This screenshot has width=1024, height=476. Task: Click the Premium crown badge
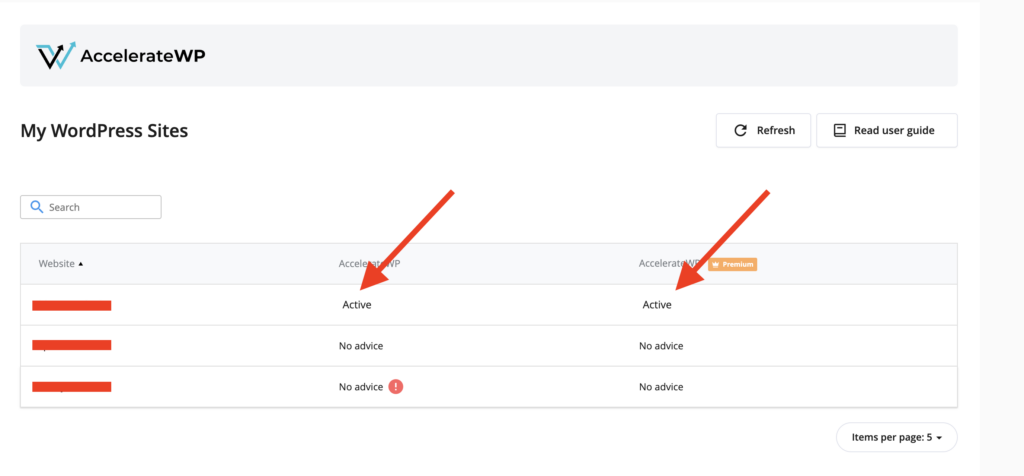[x=733, y=264]
